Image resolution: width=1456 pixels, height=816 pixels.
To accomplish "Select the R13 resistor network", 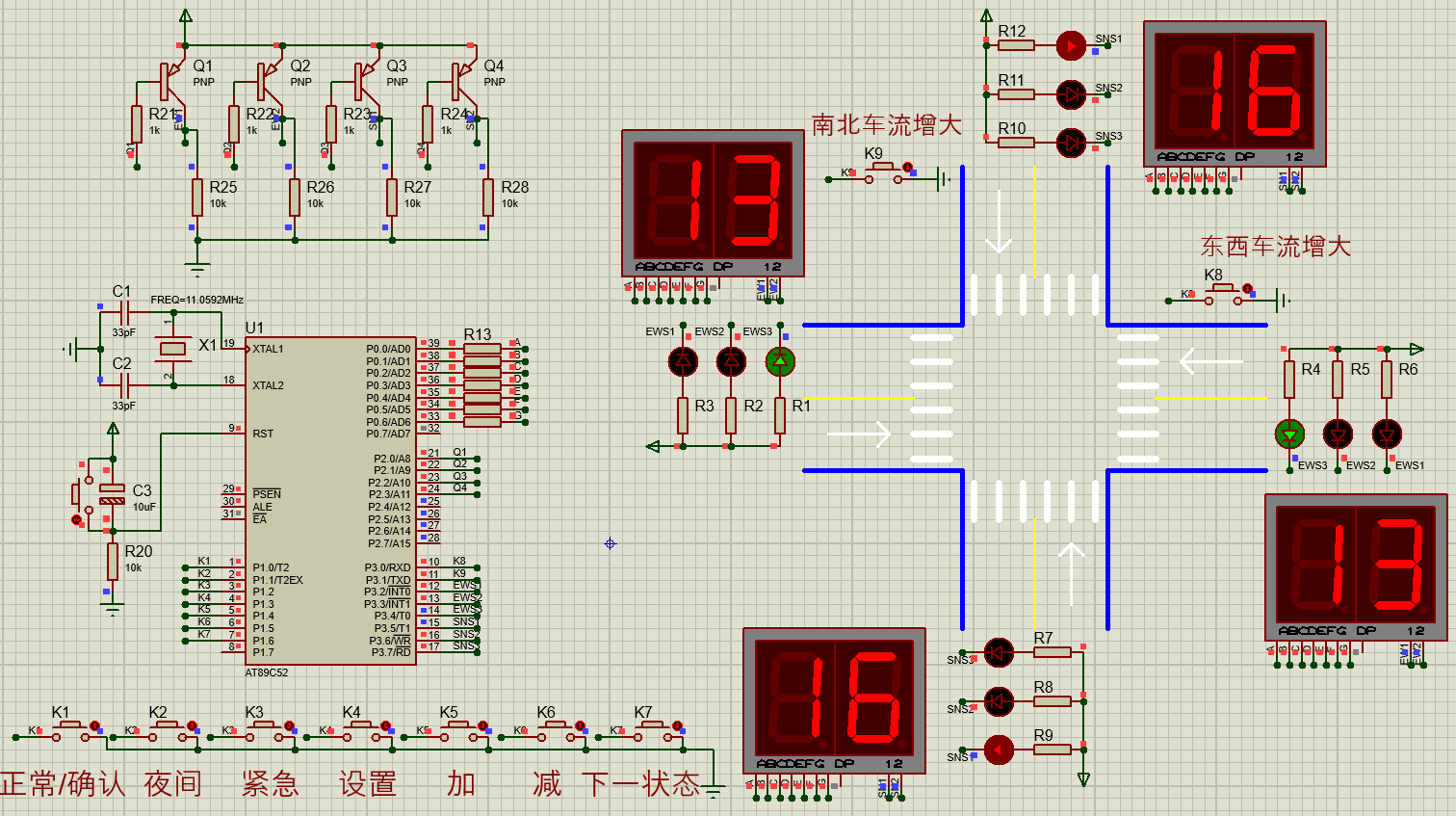I will (482, 385).
